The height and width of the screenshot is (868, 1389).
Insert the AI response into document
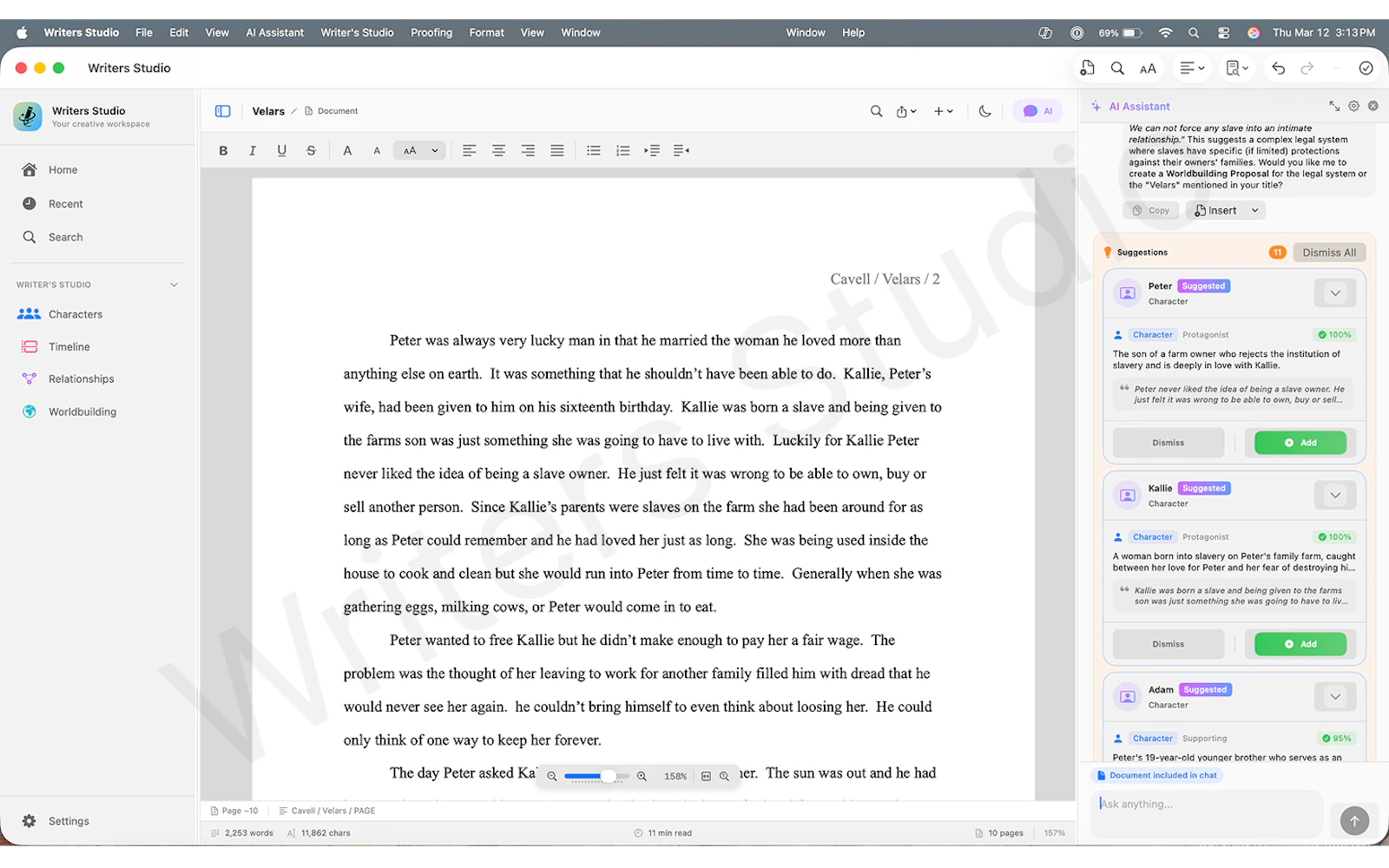1215,210
